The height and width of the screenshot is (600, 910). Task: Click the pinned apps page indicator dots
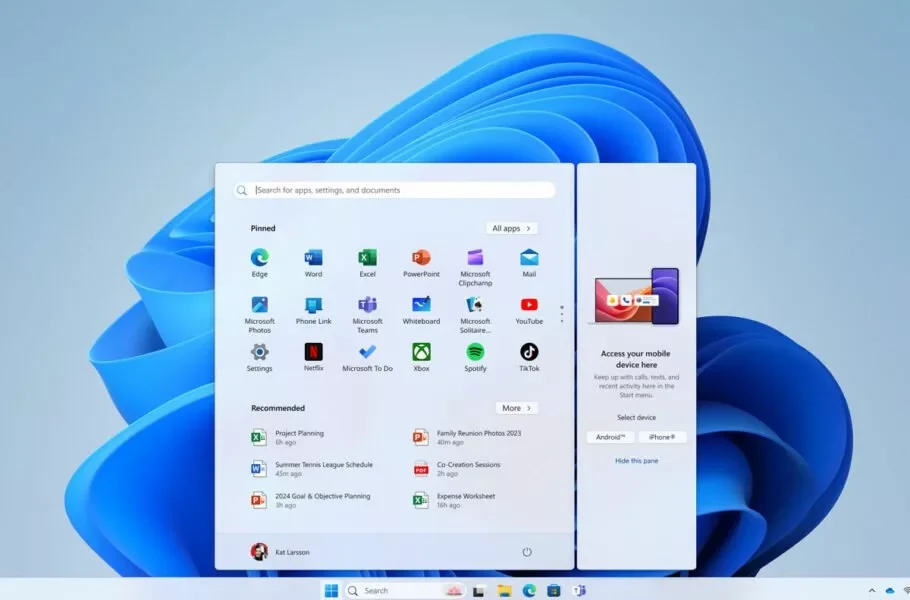coord(562,314)
